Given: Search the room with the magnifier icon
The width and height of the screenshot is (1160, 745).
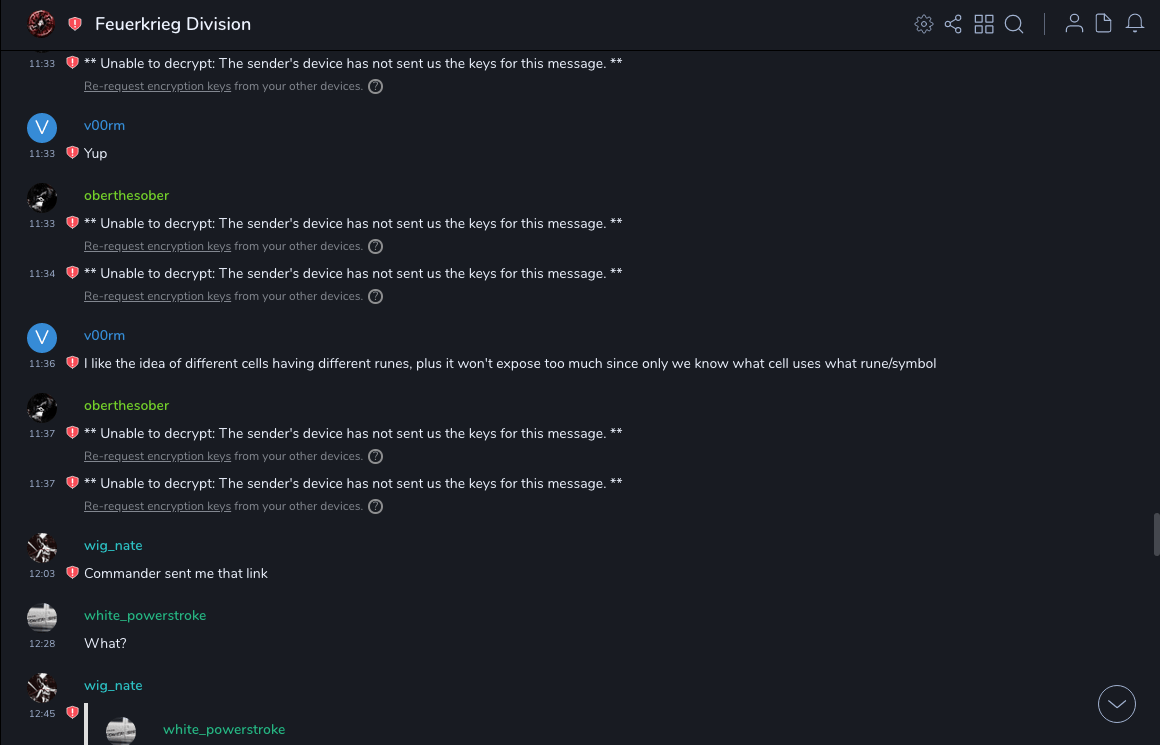Looking at the screenshot, I should pyautogui.click(x=1014, y=24).
